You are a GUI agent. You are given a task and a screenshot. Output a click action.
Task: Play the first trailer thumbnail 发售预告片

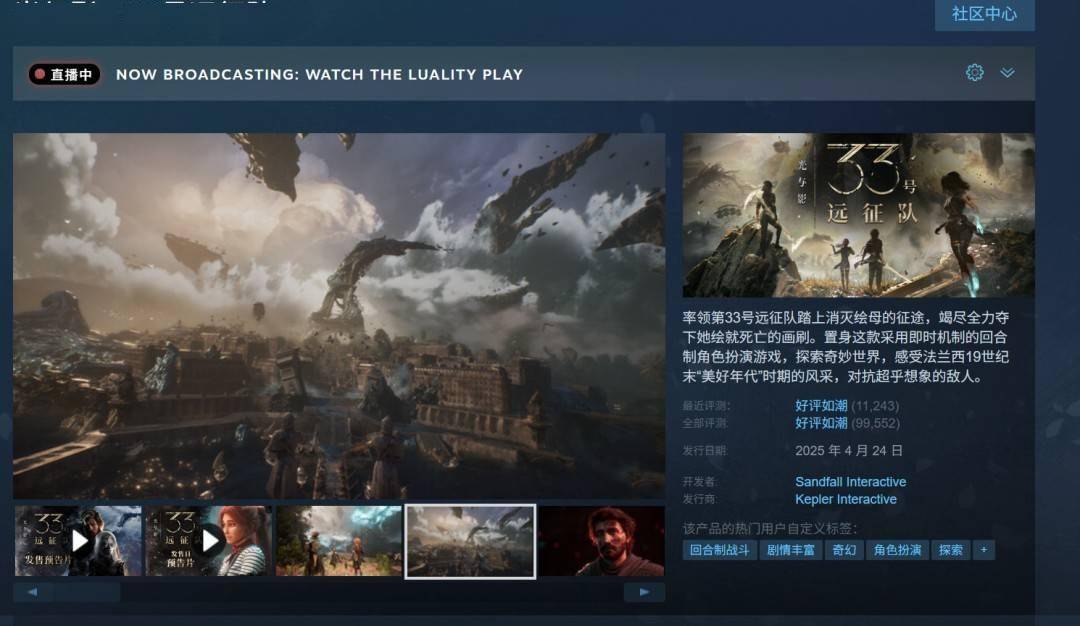[78, 541]
